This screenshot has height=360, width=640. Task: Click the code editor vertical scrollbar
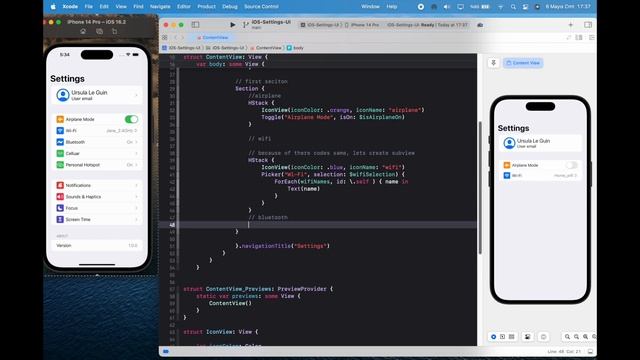[480, 188]
